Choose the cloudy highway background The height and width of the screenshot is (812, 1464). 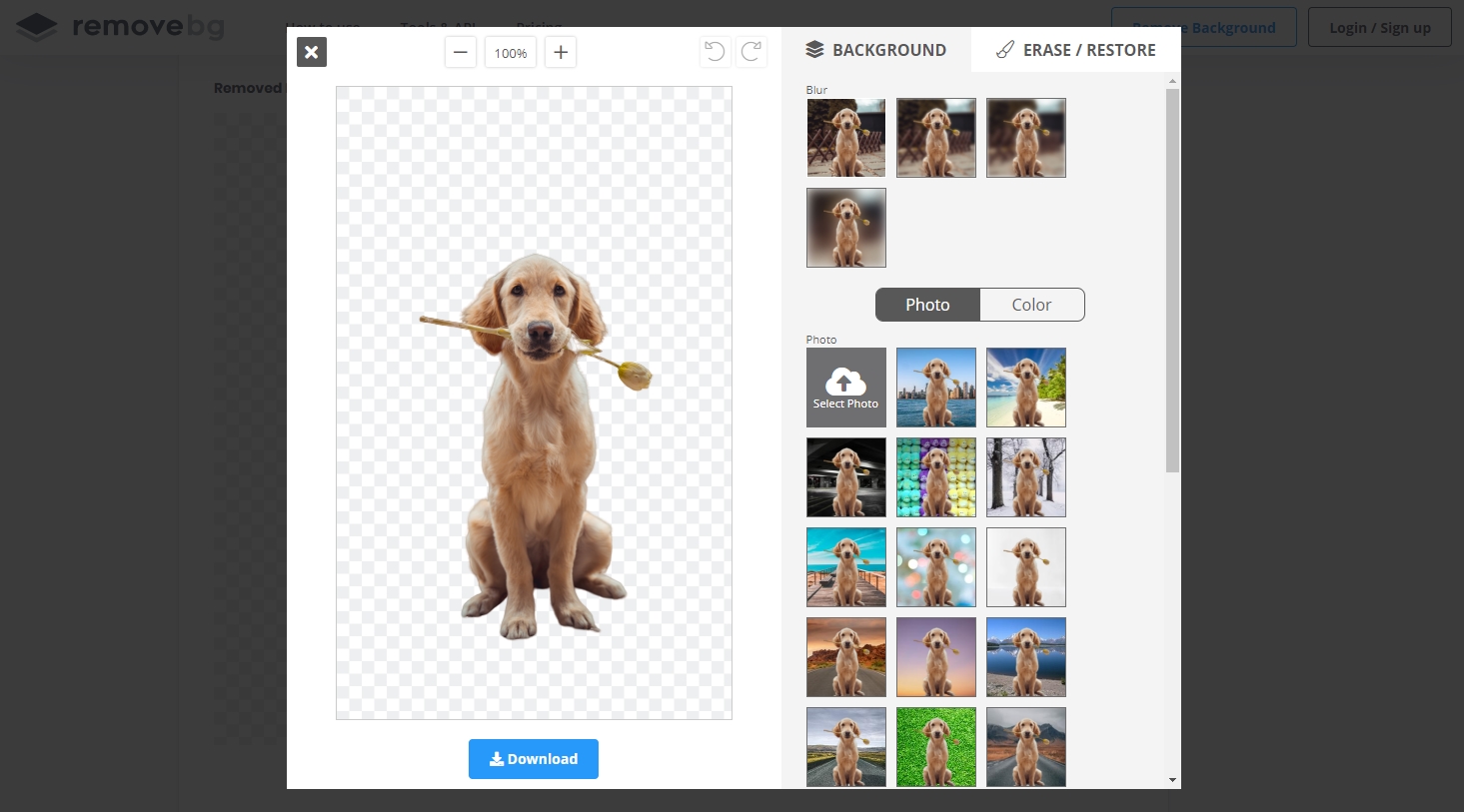pyautogui.click(x=846, y=747)
